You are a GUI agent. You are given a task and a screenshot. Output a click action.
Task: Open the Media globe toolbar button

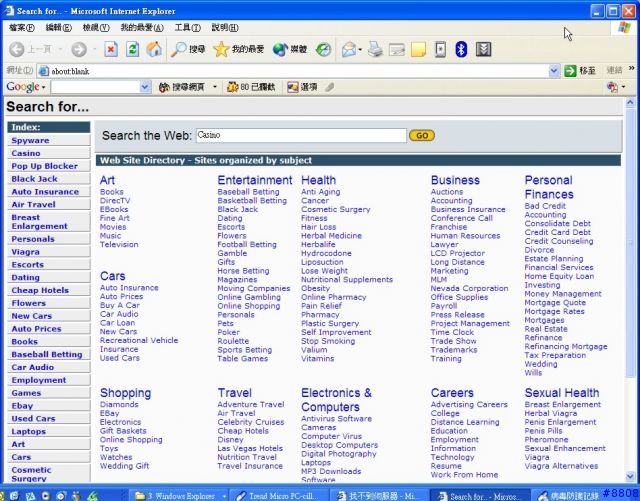pos(290,49)
